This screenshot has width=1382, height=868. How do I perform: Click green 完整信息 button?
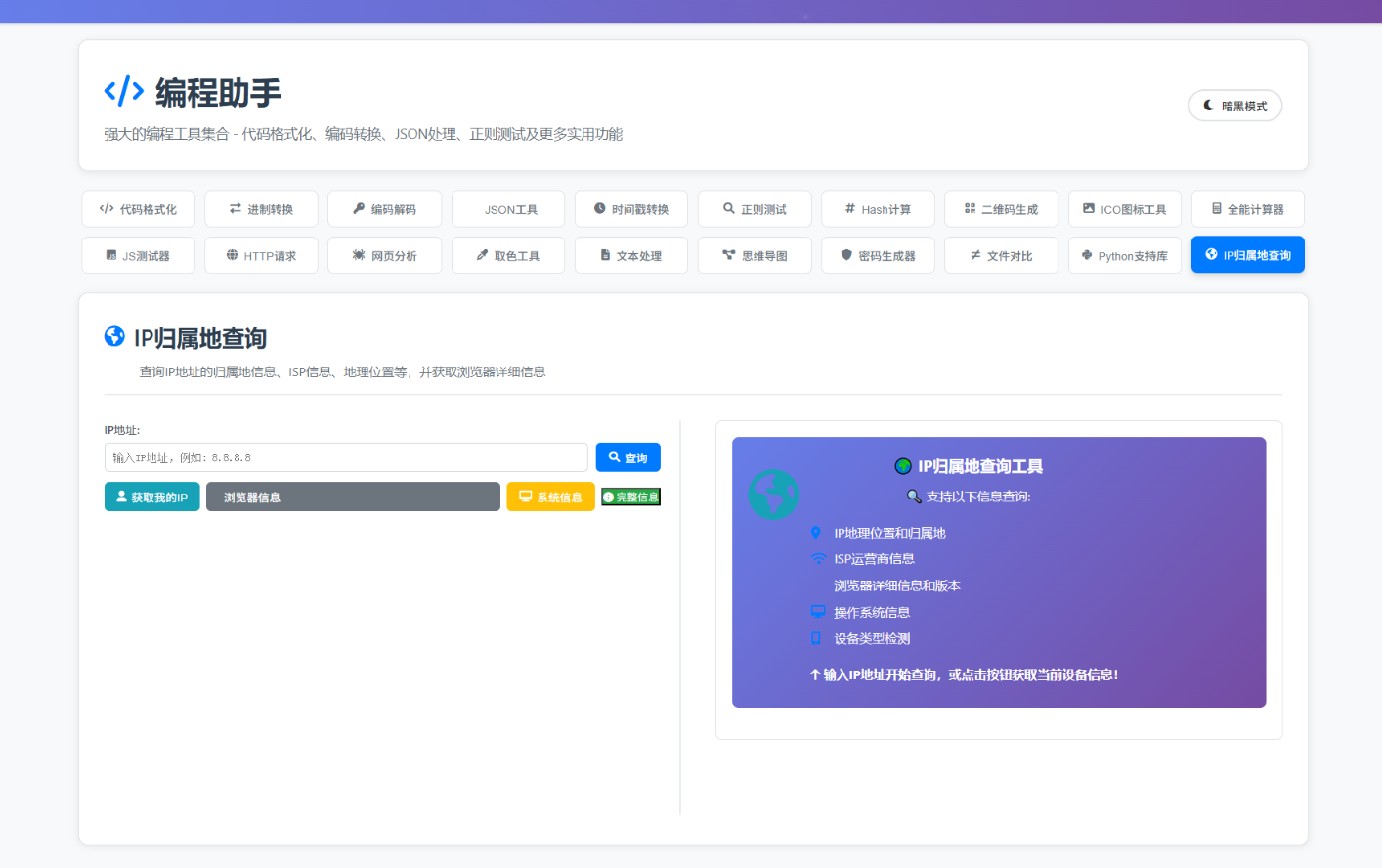630,497
